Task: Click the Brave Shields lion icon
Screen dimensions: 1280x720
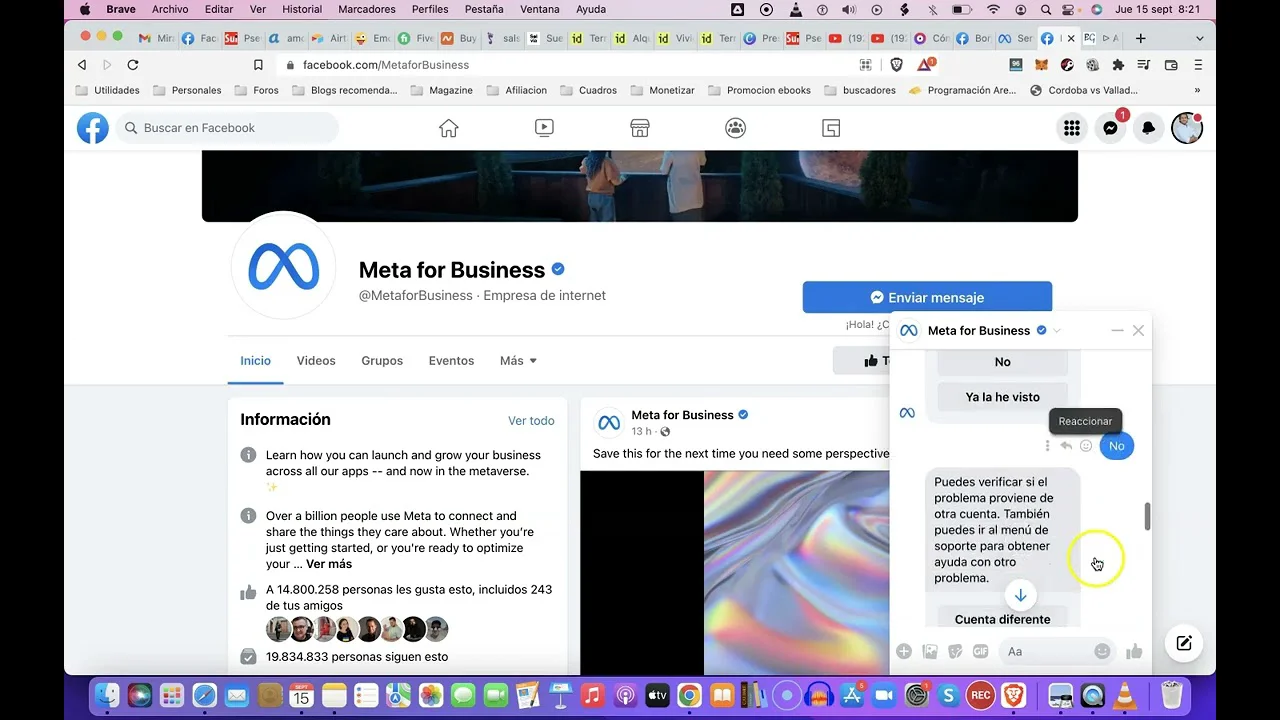Action: pos(896,65)
